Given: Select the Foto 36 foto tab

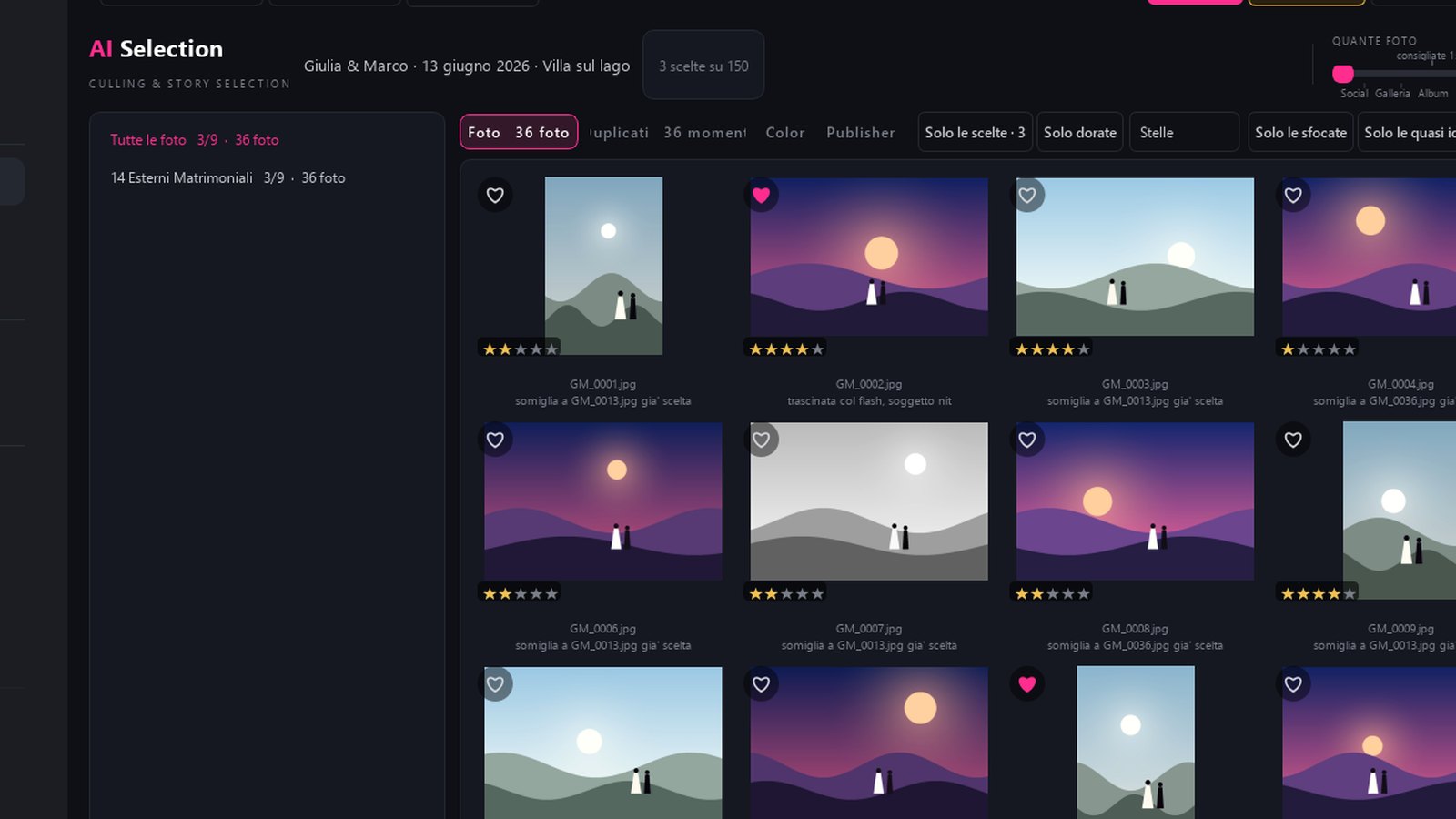Looking at the screenshot, I should coord(519,132).
